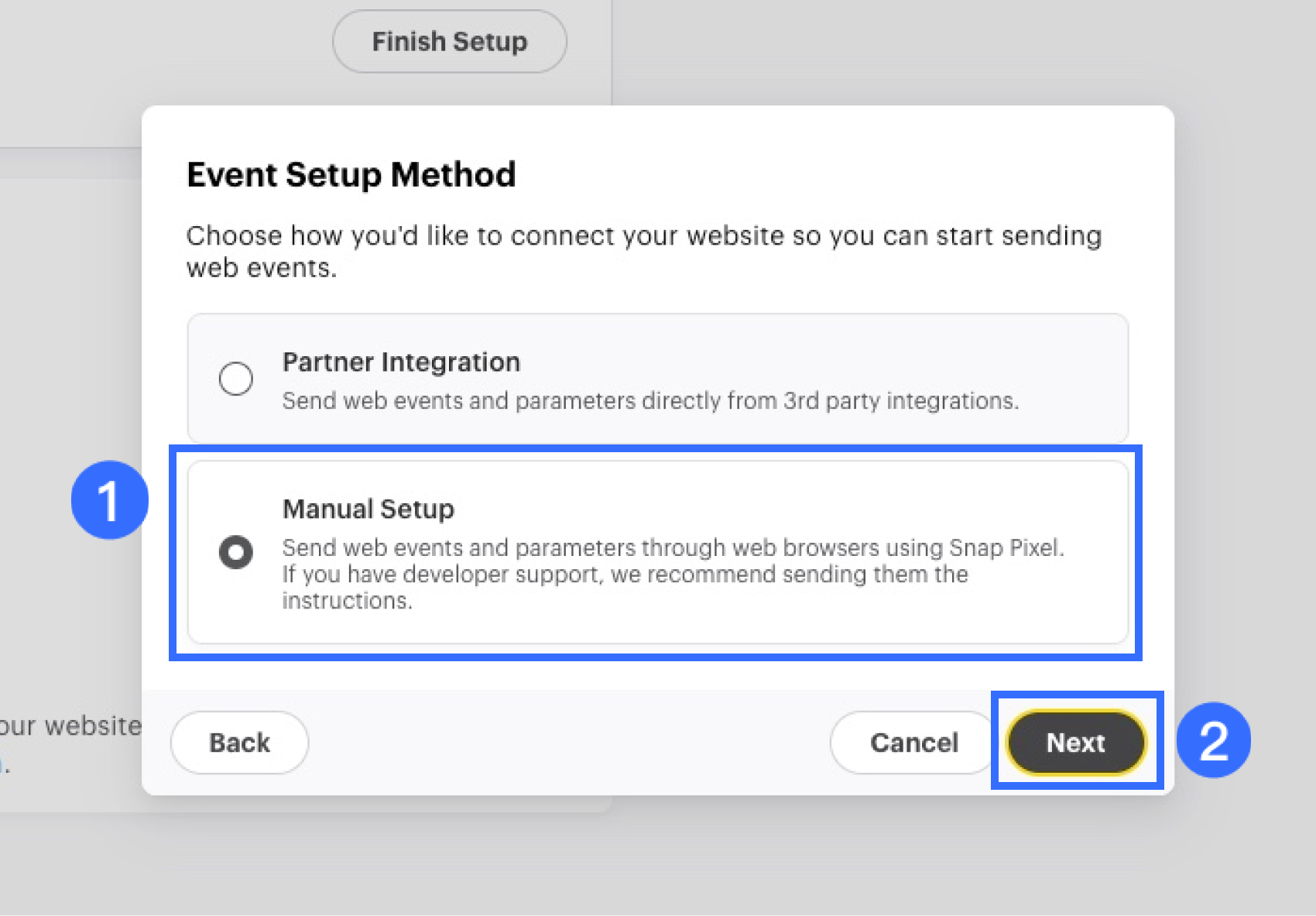Click the Manual Setup title text

click(368, 509)
